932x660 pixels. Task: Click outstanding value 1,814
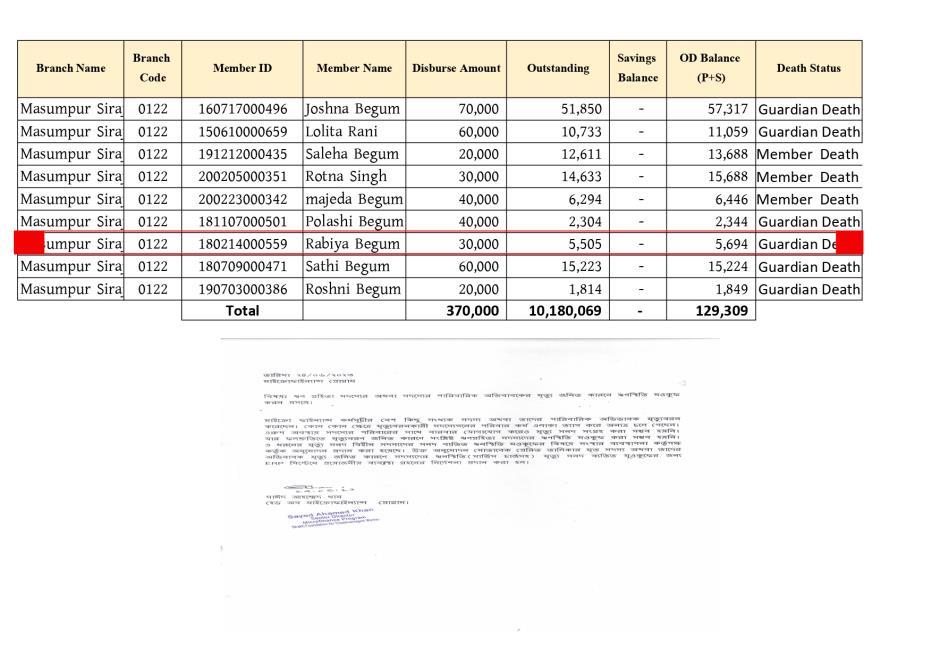coord(585,290)
